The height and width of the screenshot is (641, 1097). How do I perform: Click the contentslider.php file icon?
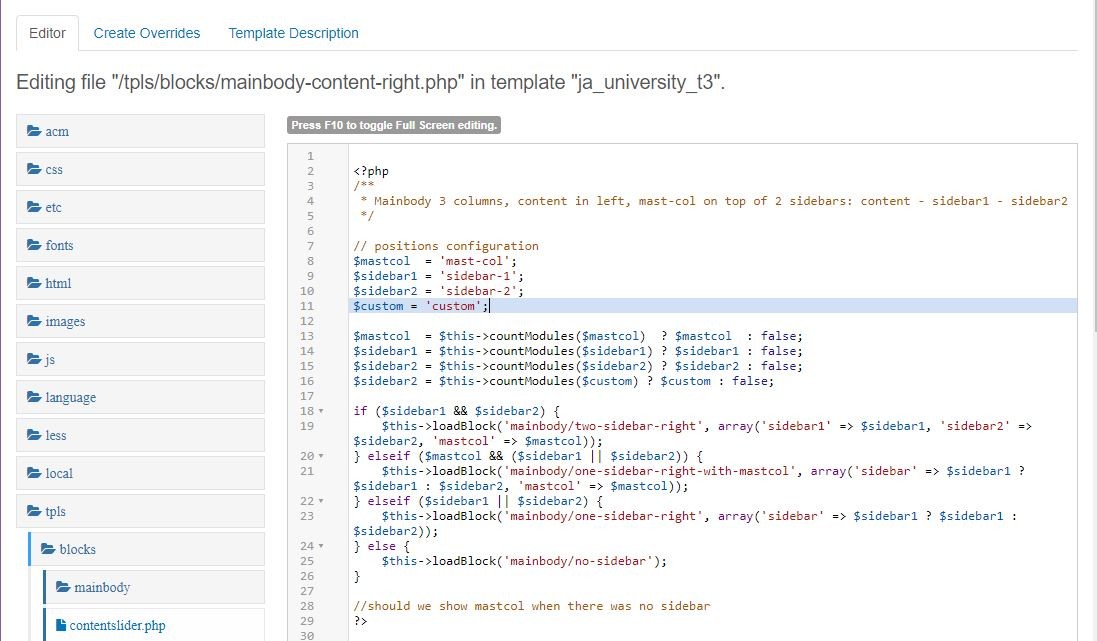tap(61, 625)
